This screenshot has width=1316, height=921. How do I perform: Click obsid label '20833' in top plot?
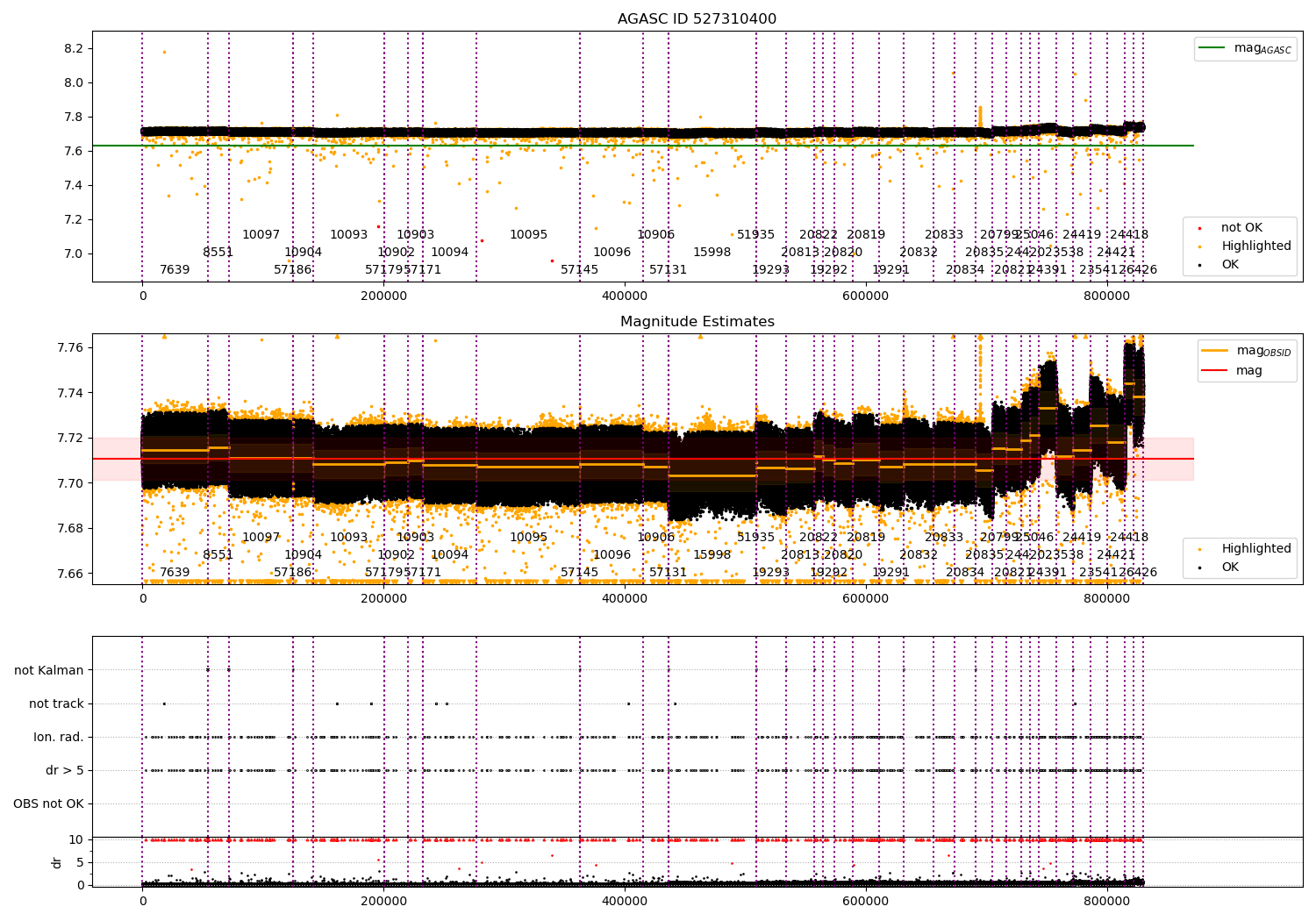click(944, 234)
